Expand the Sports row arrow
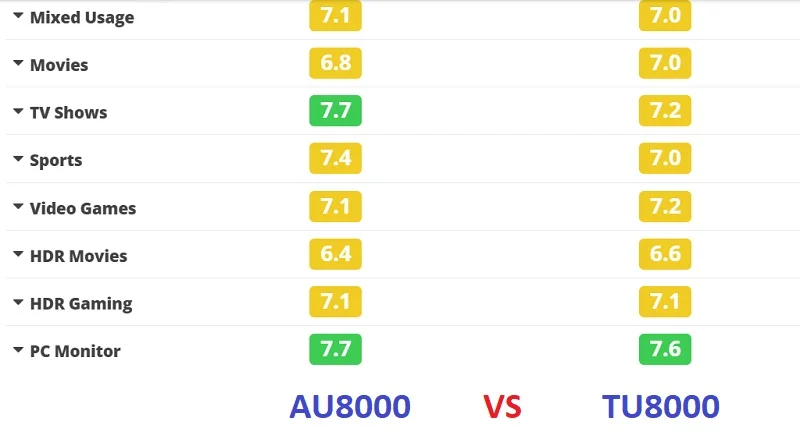 pos(18,159)
